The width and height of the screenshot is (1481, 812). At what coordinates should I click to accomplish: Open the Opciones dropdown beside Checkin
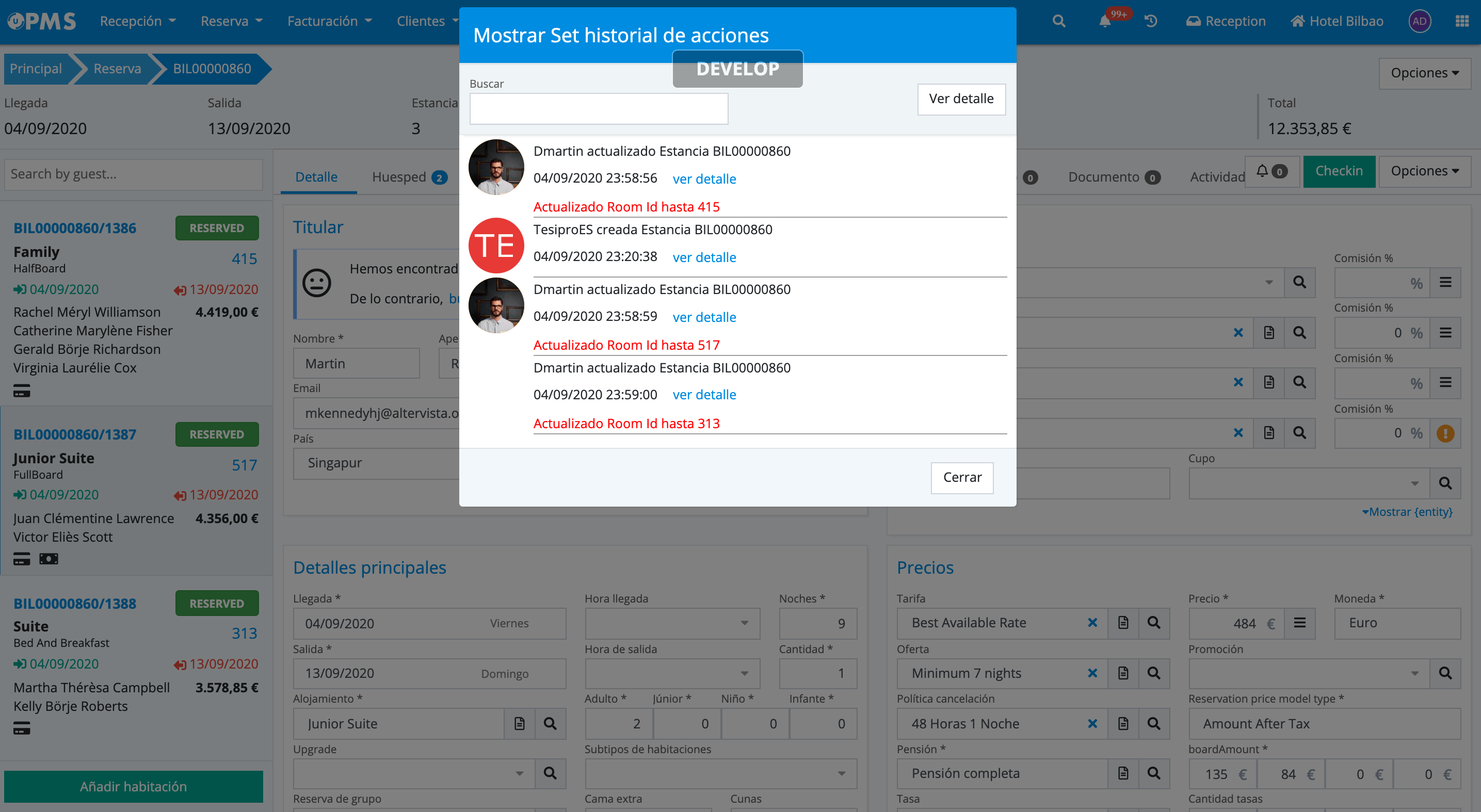(1424, 171)
